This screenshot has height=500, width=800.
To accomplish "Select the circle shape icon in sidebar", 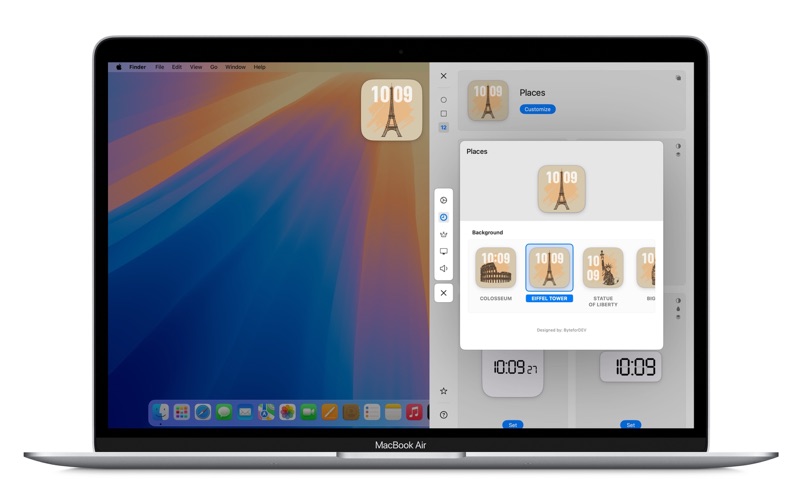I will (x=443, y=100).
